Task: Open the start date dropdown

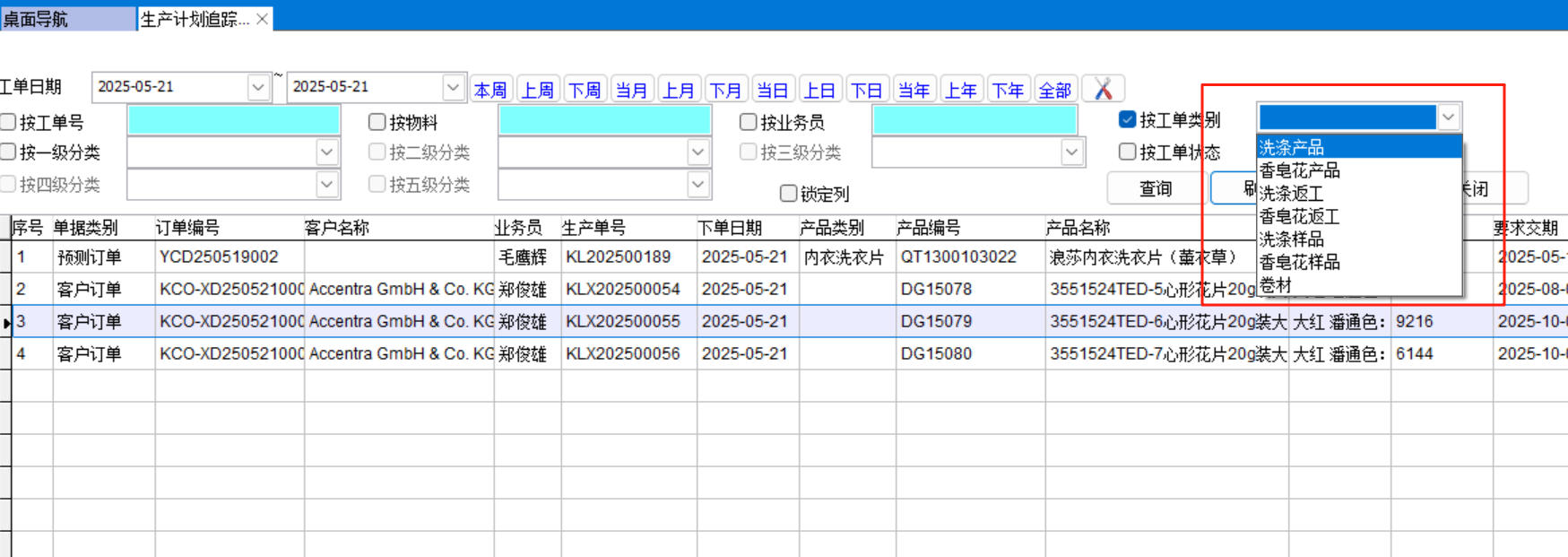Action: [x=258, y=87]
